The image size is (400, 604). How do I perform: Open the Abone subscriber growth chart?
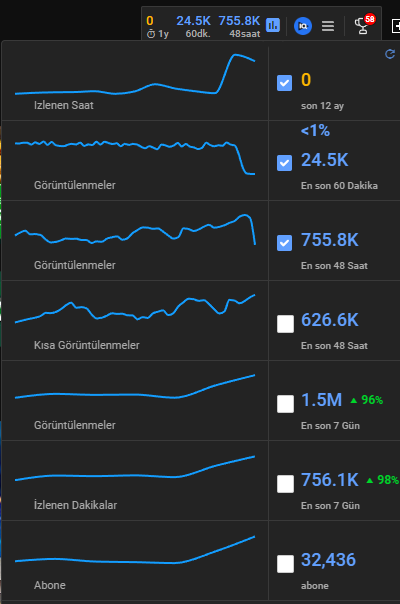[135, 561]
